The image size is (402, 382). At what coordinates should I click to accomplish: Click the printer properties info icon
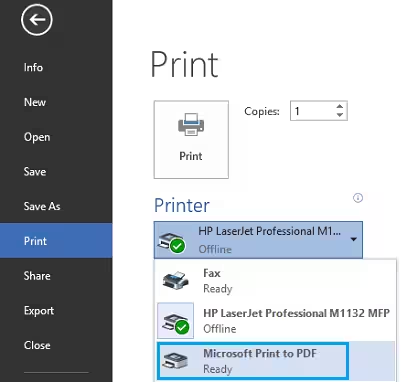[x=358, y=198]
